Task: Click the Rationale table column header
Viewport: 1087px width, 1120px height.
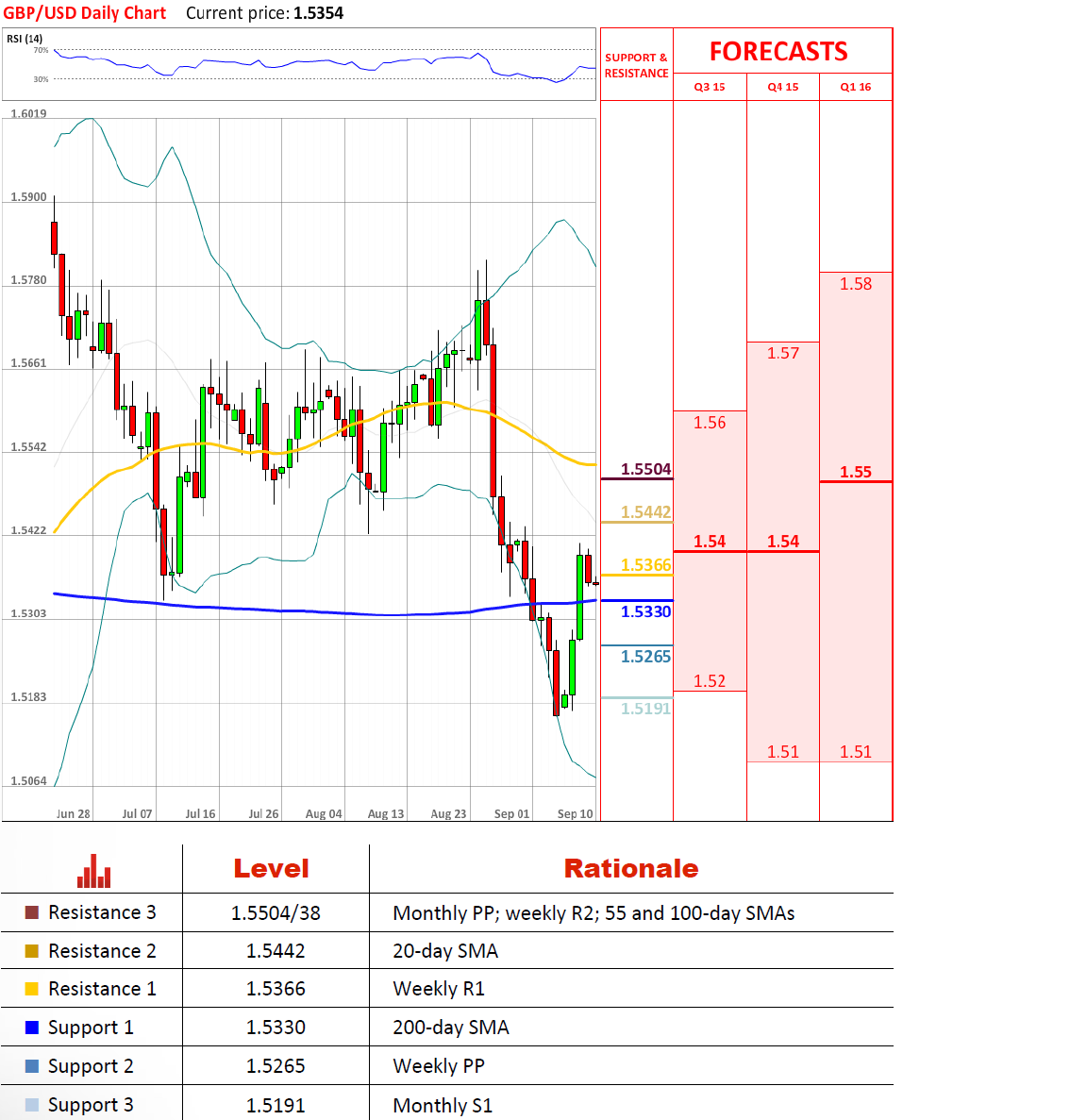Action: coord(631,869)
